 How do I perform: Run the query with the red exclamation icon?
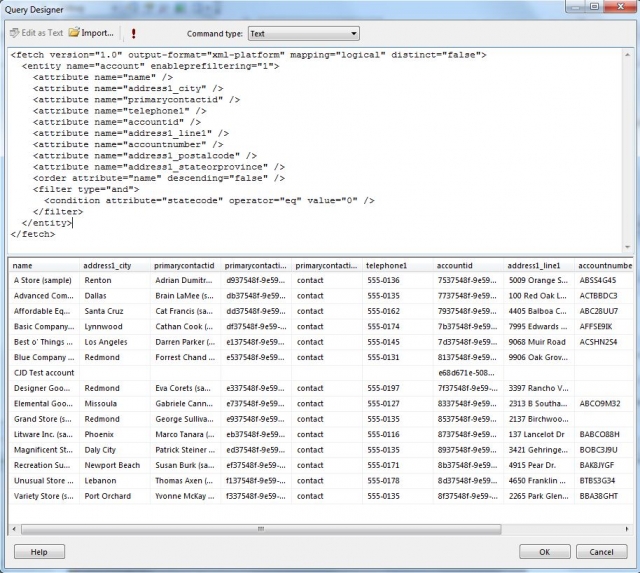133,33
